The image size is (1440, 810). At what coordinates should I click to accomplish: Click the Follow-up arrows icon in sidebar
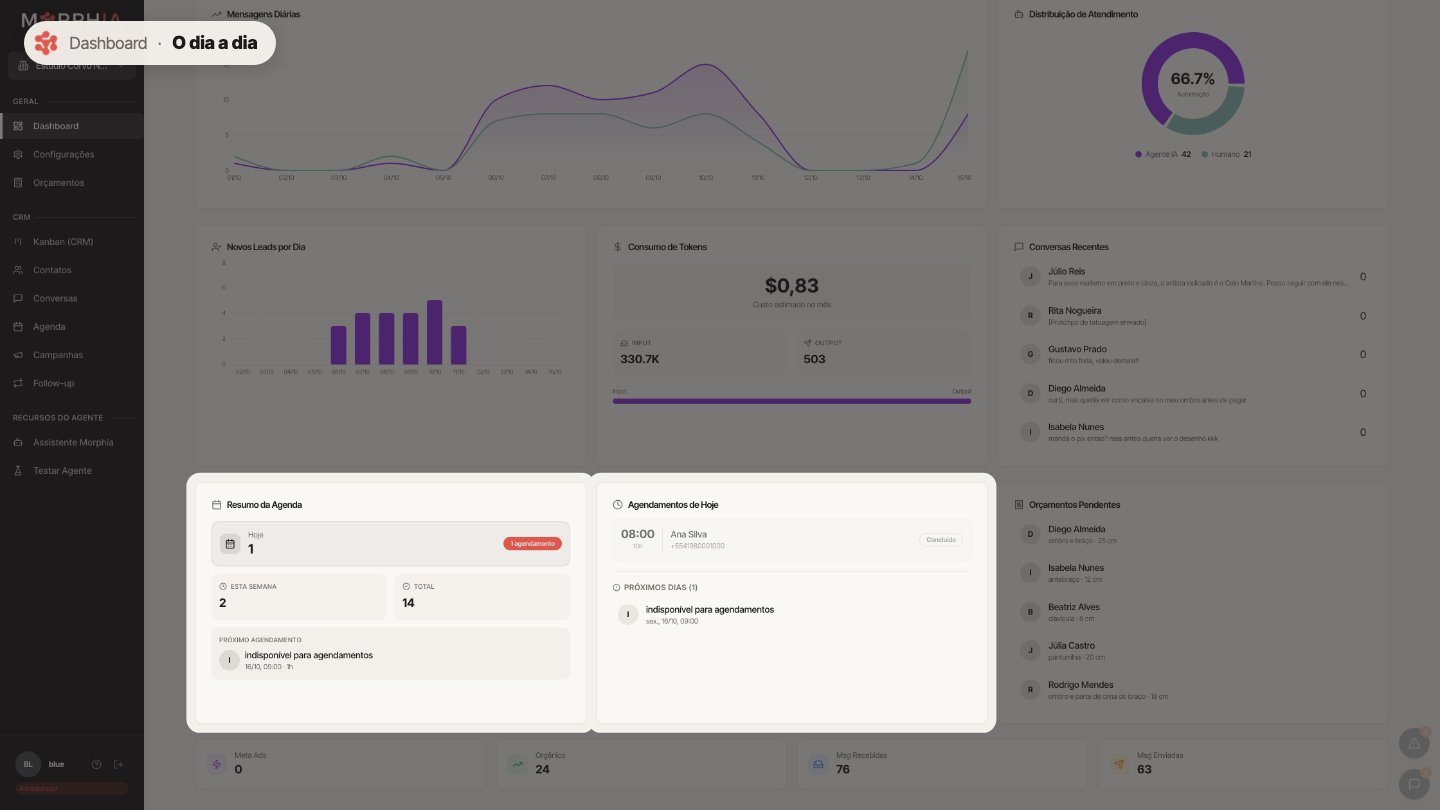coord(18,383)
